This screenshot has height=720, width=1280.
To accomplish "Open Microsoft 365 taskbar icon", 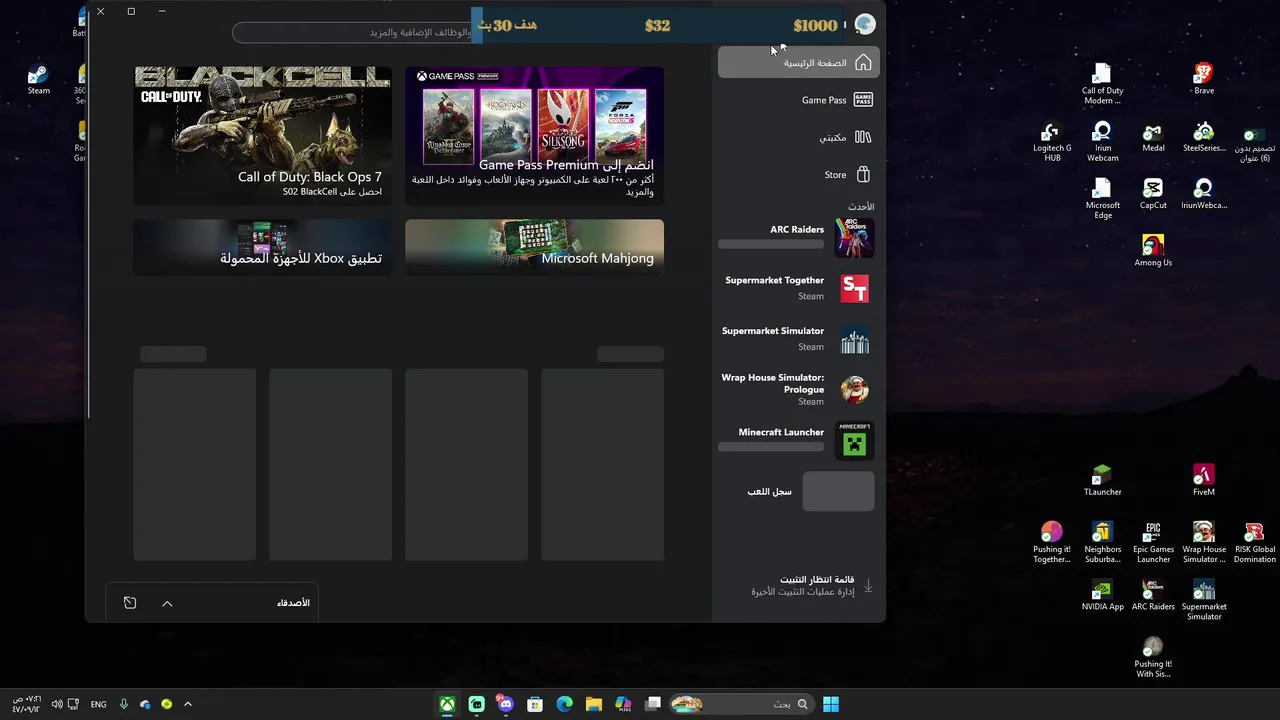I will tap(623, 704).
